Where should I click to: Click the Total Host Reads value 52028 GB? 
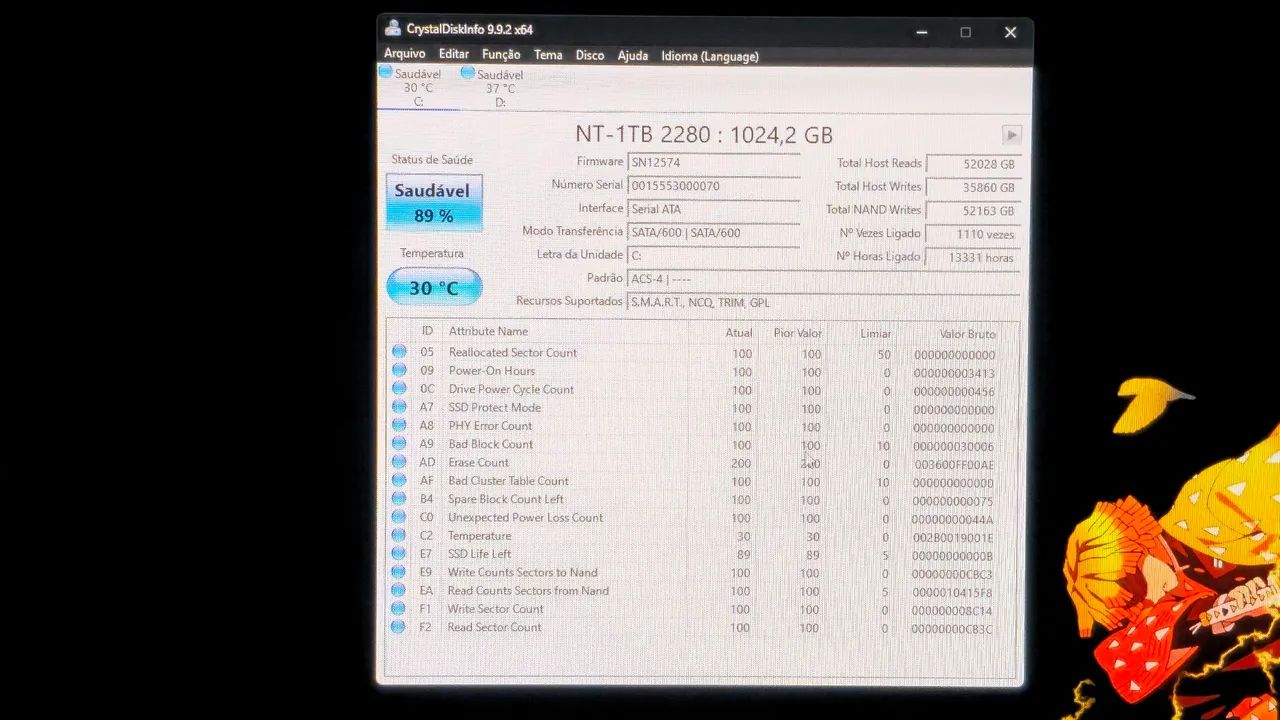coord(972,164)
